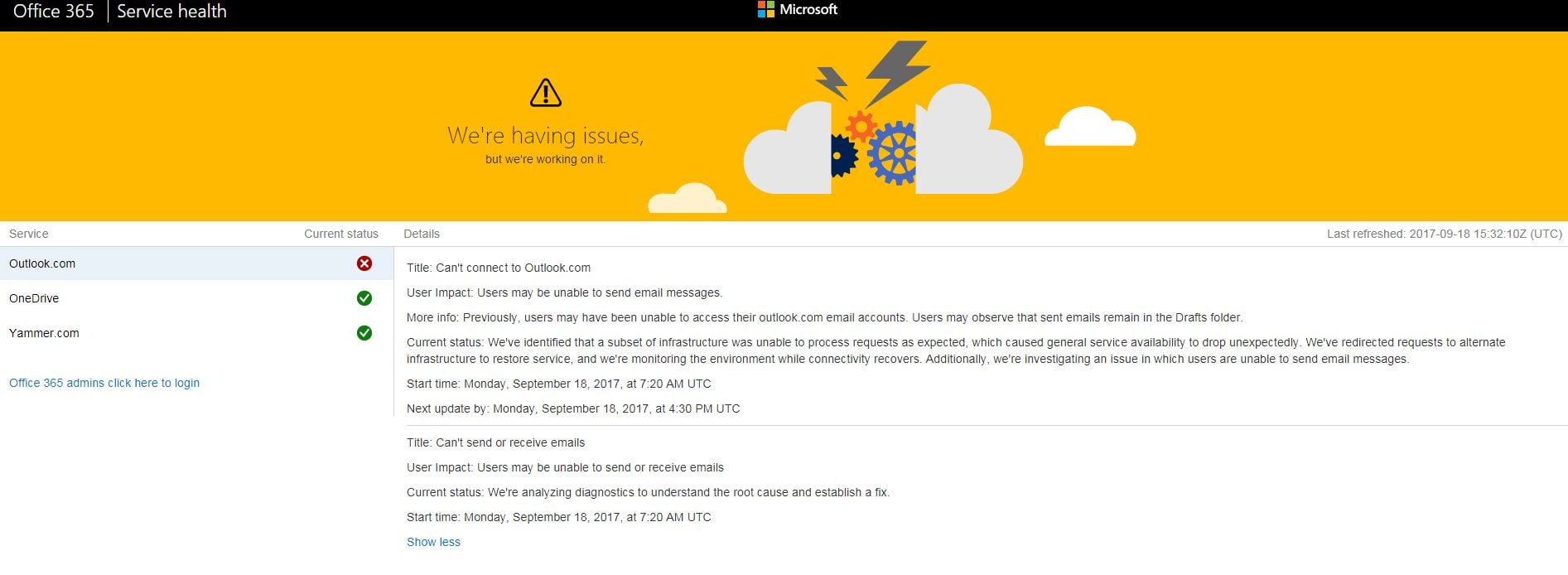The image size is (1568, 575).
Task: Select the Yammer.com service row
Action: coord(196,333)
